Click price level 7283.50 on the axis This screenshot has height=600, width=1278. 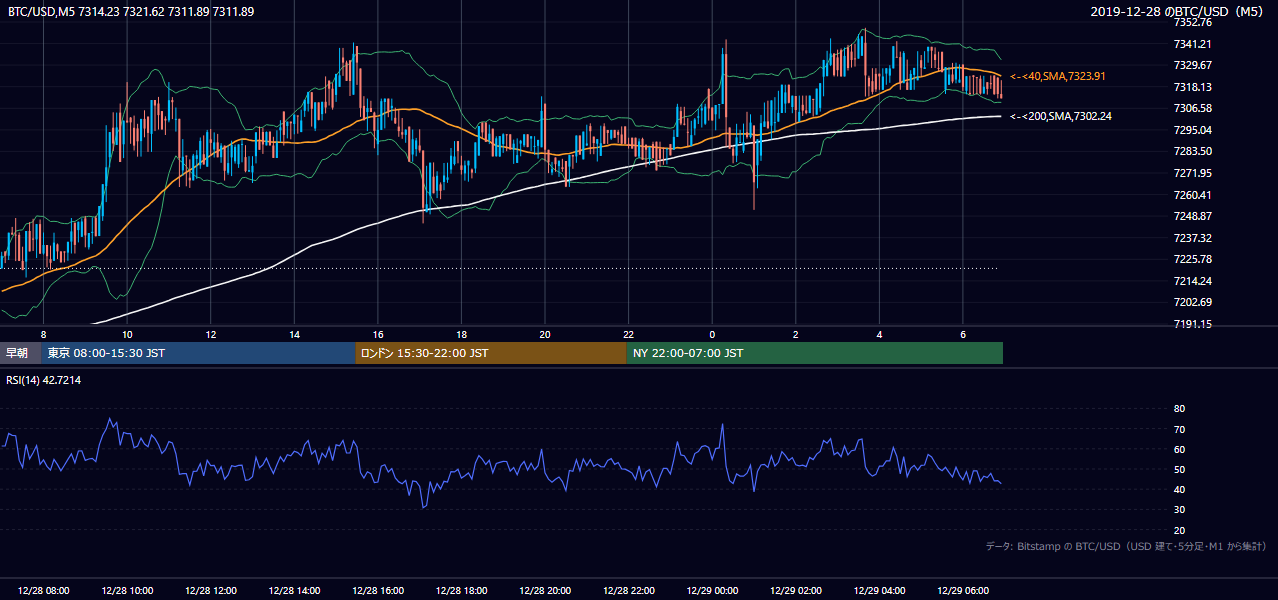[1193, 151]
